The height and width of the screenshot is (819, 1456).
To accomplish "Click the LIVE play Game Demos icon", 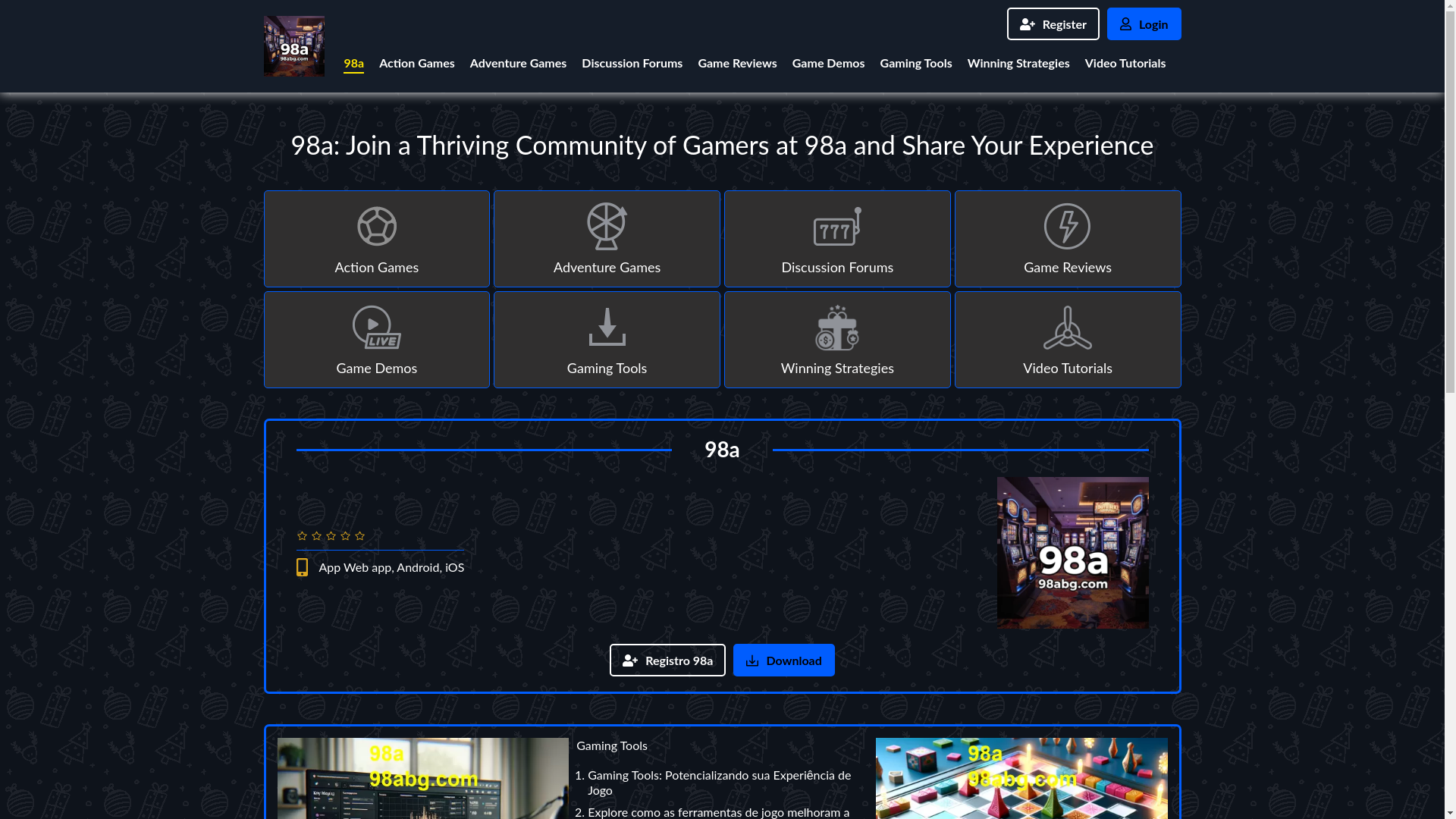I will (377, 328).
